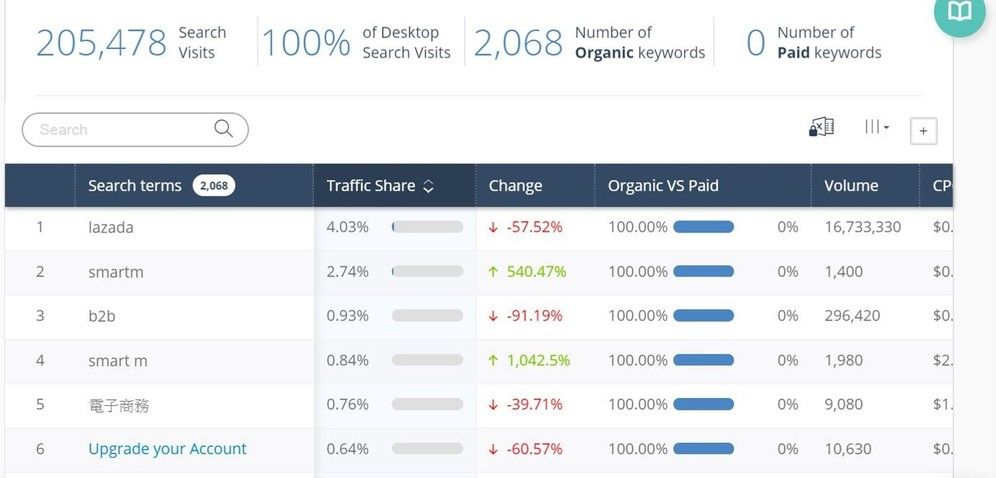
Task: Export table to Excel icon
Action: point(821,128)
